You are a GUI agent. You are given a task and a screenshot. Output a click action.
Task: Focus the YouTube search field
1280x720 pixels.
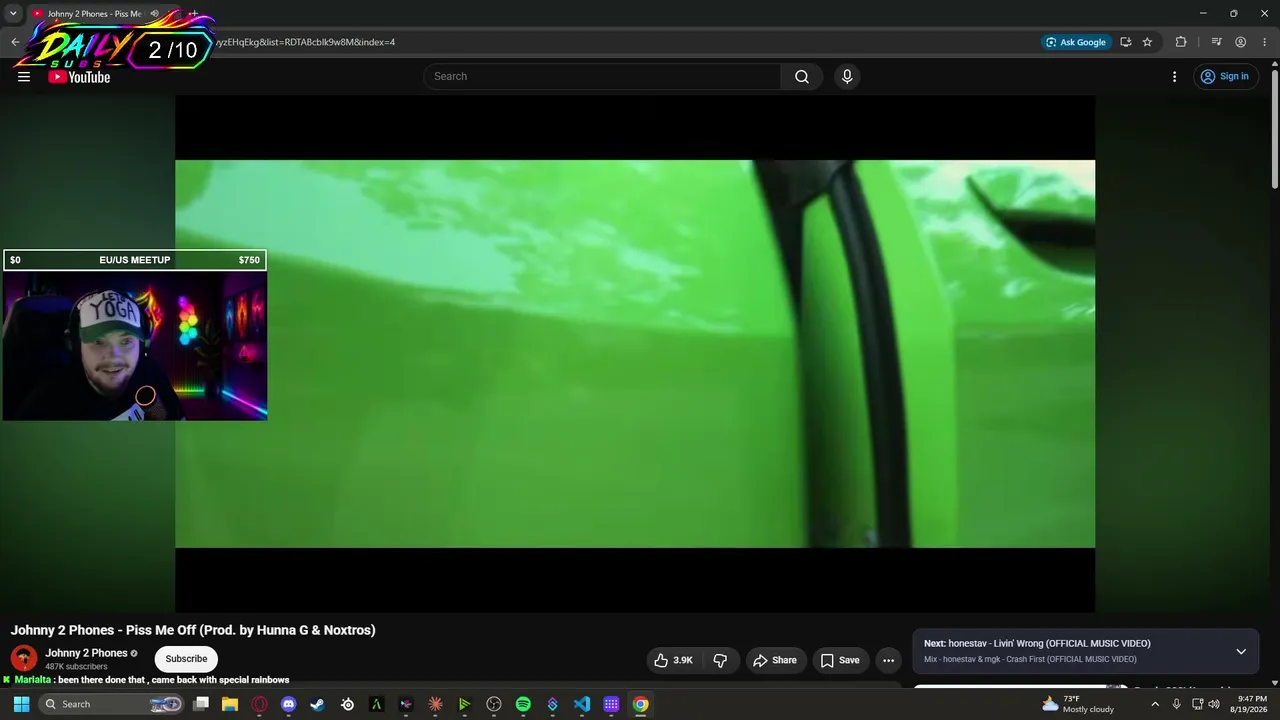[x=602, y=77]
